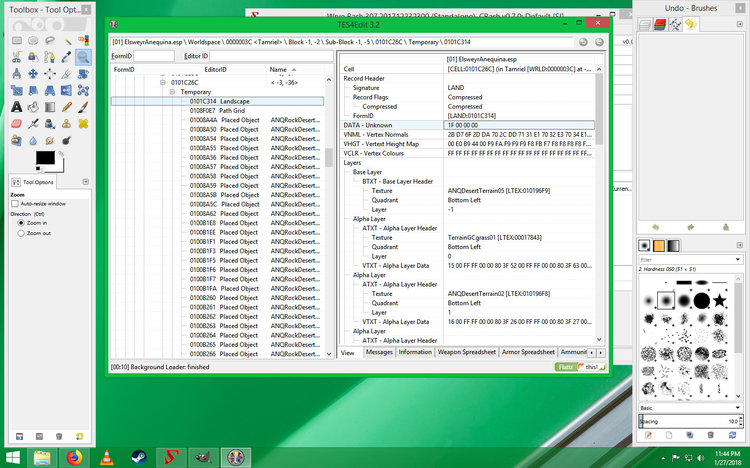Open Firefox from the Windows taskbar
Viewport: 750px width, 468px height.
click(74, 458)
